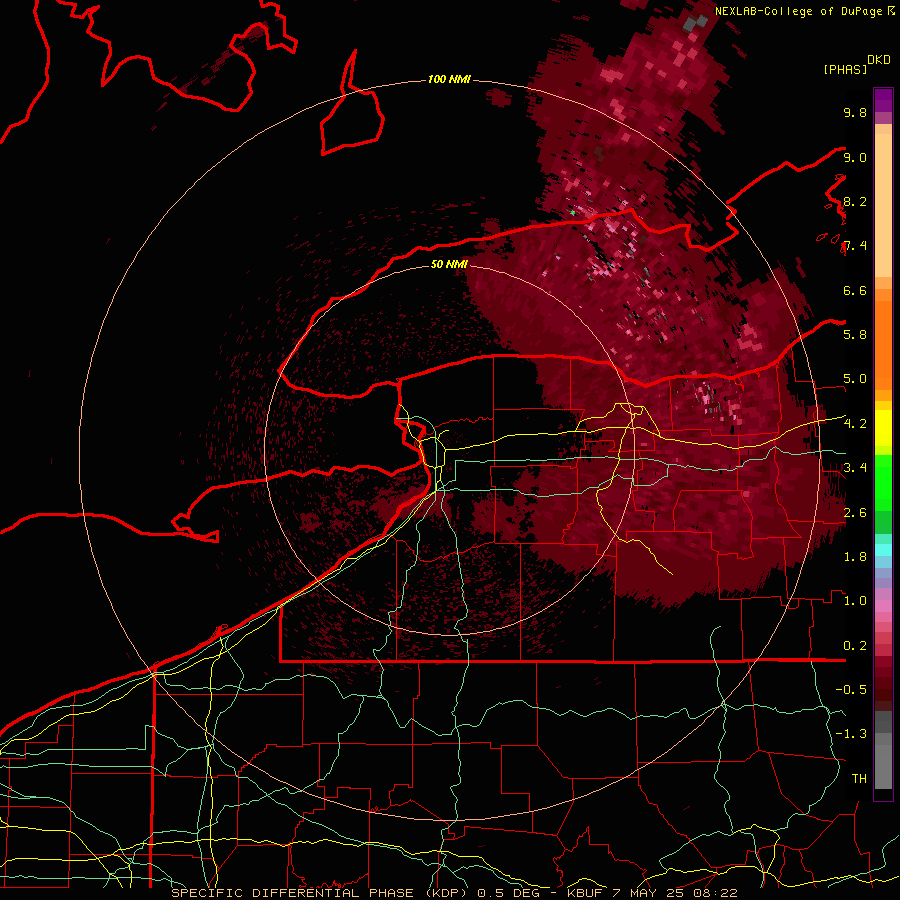The image size is (900, 900).
Task: Click the 6.6 scale value
Action: coord(855,290)
